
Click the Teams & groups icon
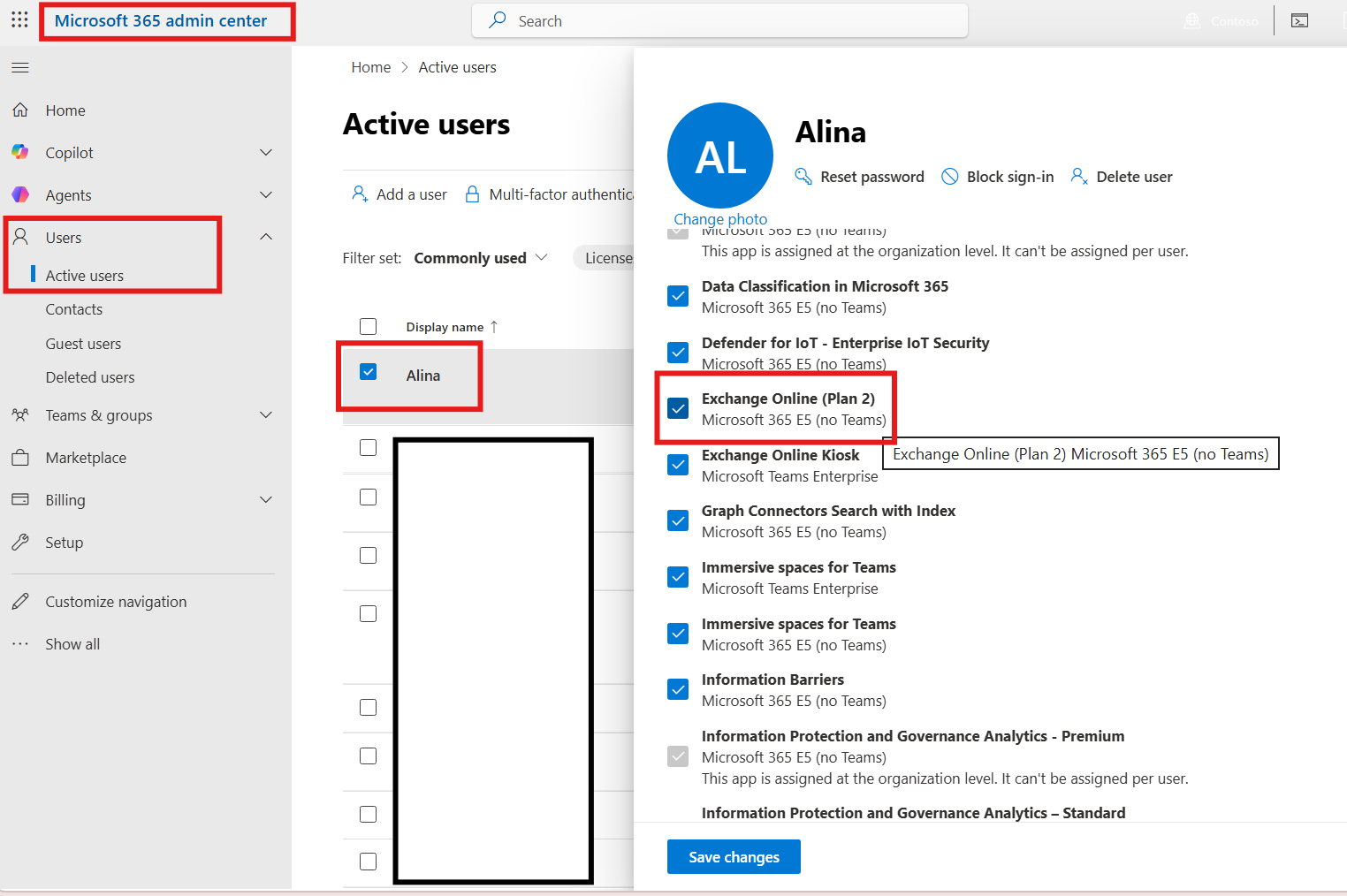tap(20, 414)
